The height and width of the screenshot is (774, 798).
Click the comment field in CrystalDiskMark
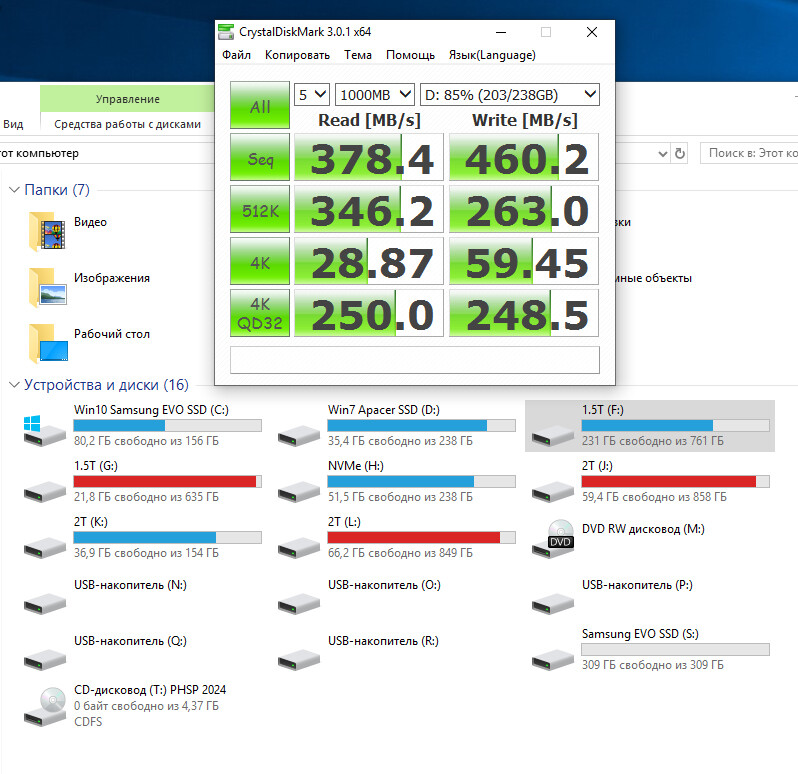tap(415, 360)
